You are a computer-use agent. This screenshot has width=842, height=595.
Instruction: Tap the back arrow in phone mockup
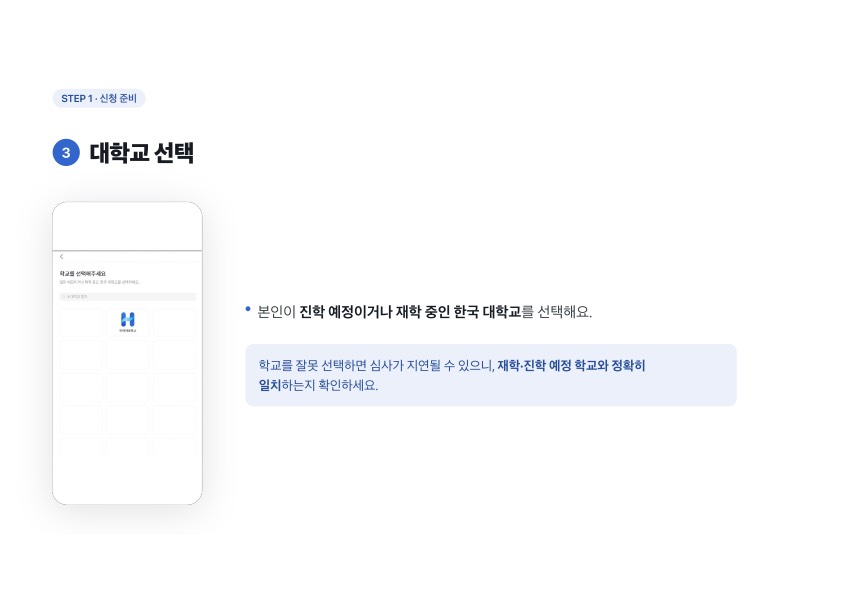62,257
